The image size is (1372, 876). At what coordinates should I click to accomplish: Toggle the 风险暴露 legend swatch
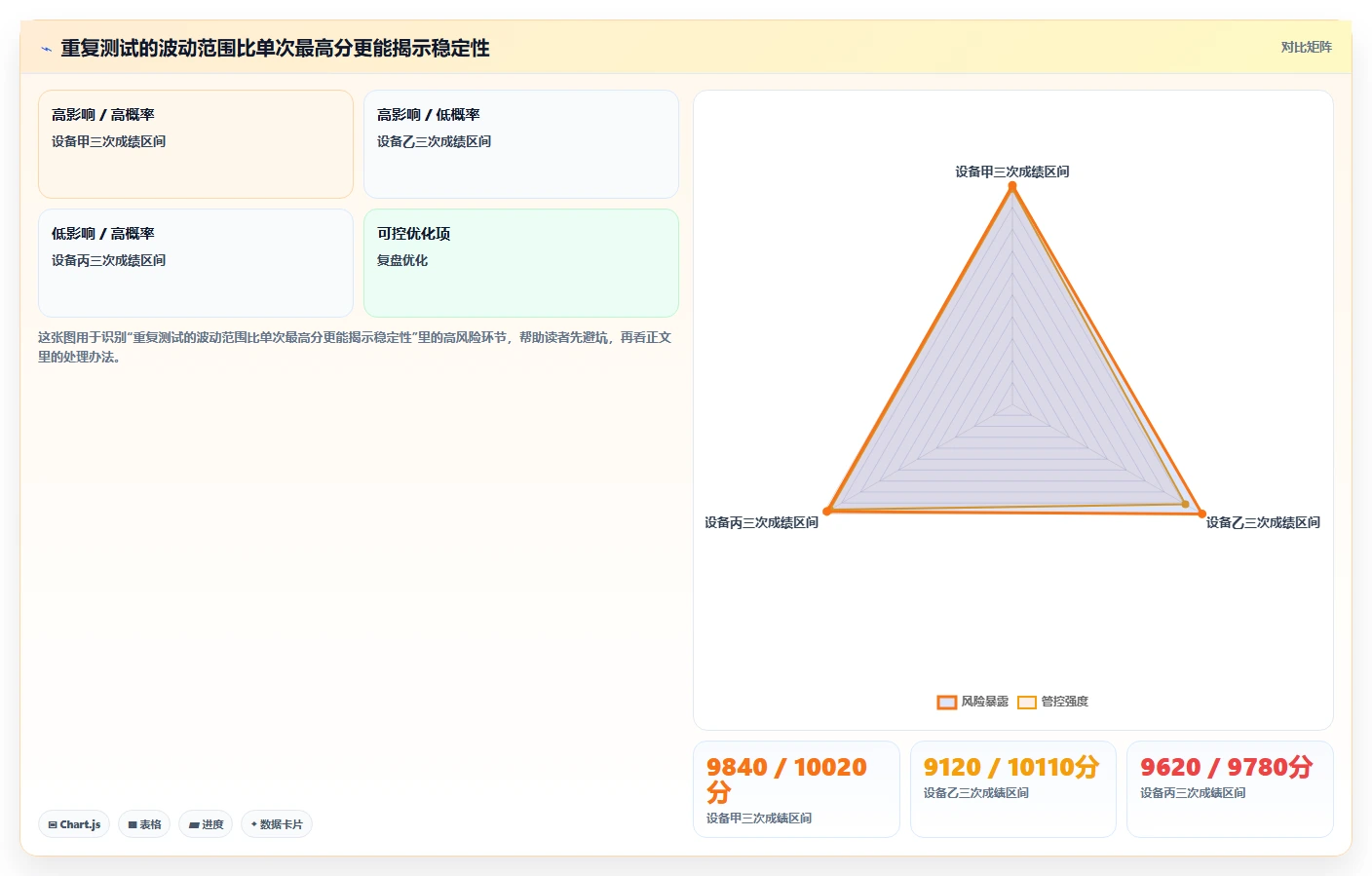point(946,702)
